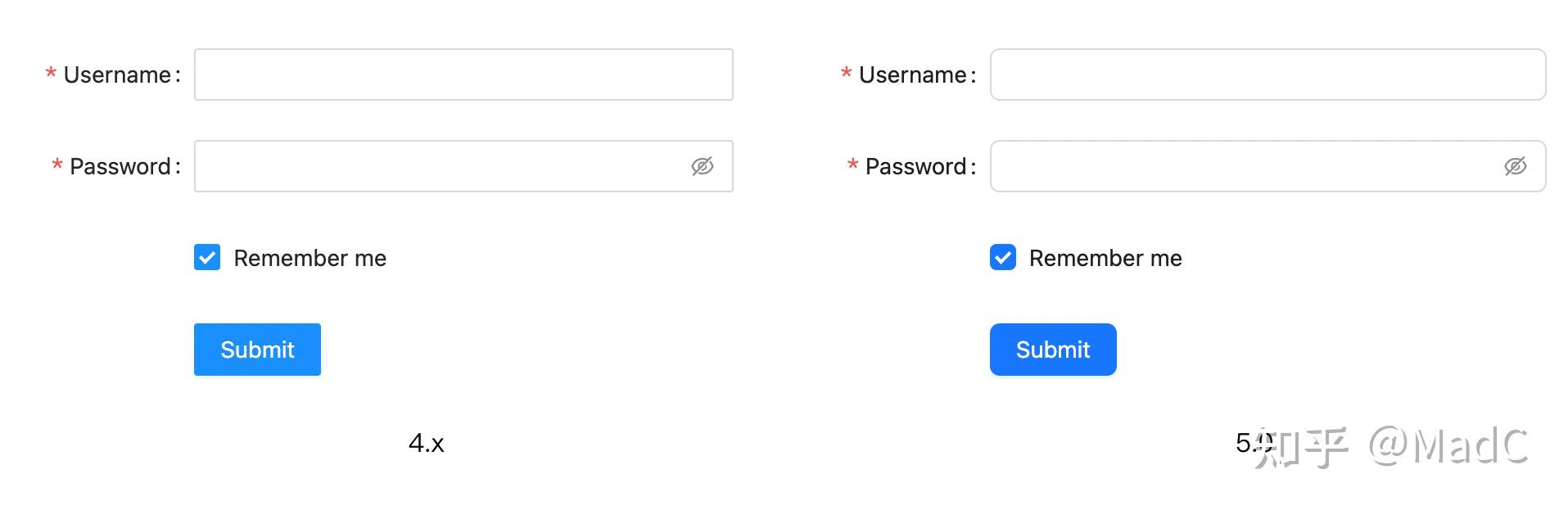Uncheck Remember me checkbox in 5.0 form

coord(1003,257)
